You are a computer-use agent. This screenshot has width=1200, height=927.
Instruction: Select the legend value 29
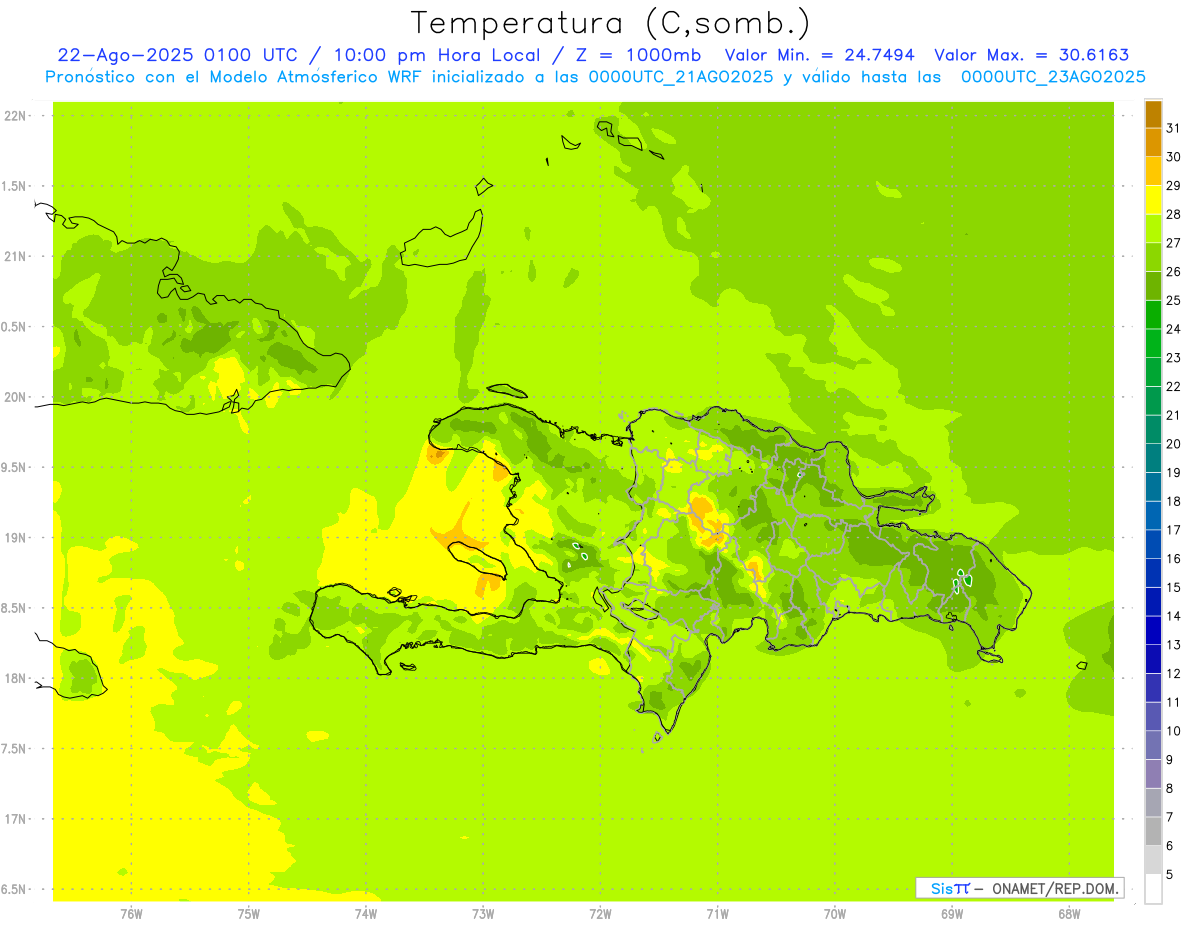click(1173, 185)
